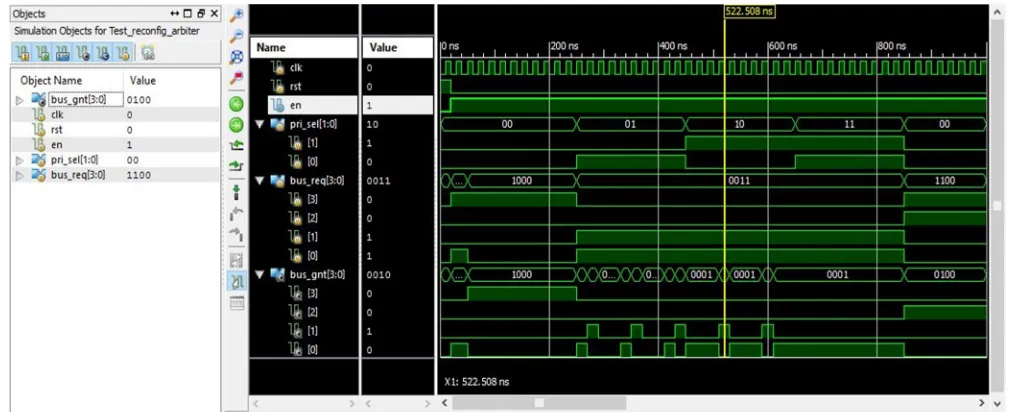Click the Objects panel restore icon
Viewport: 1012px width, 412px height.
tap(201, 14)
